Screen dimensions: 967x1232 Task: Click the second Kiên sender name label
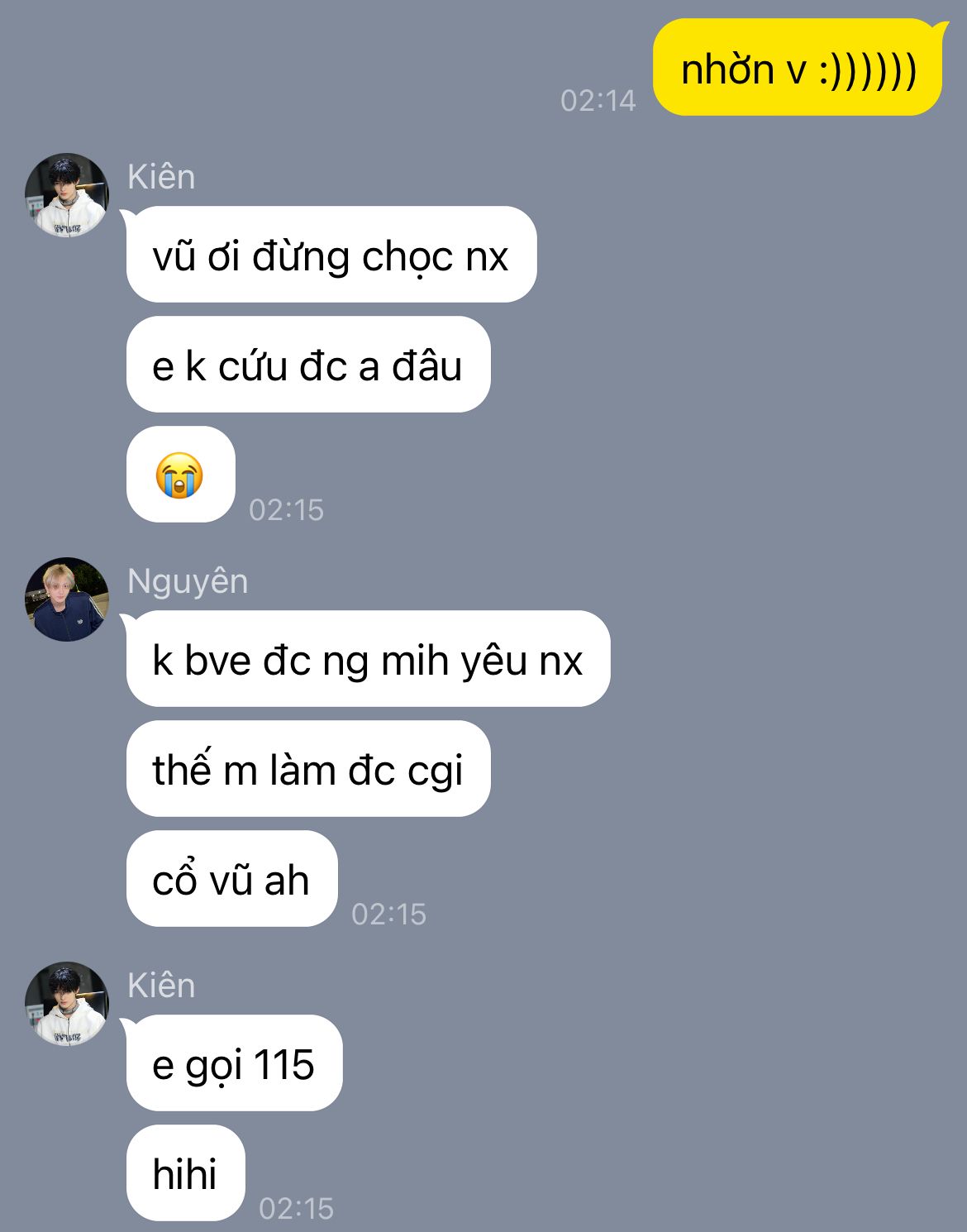pos(161,986)
